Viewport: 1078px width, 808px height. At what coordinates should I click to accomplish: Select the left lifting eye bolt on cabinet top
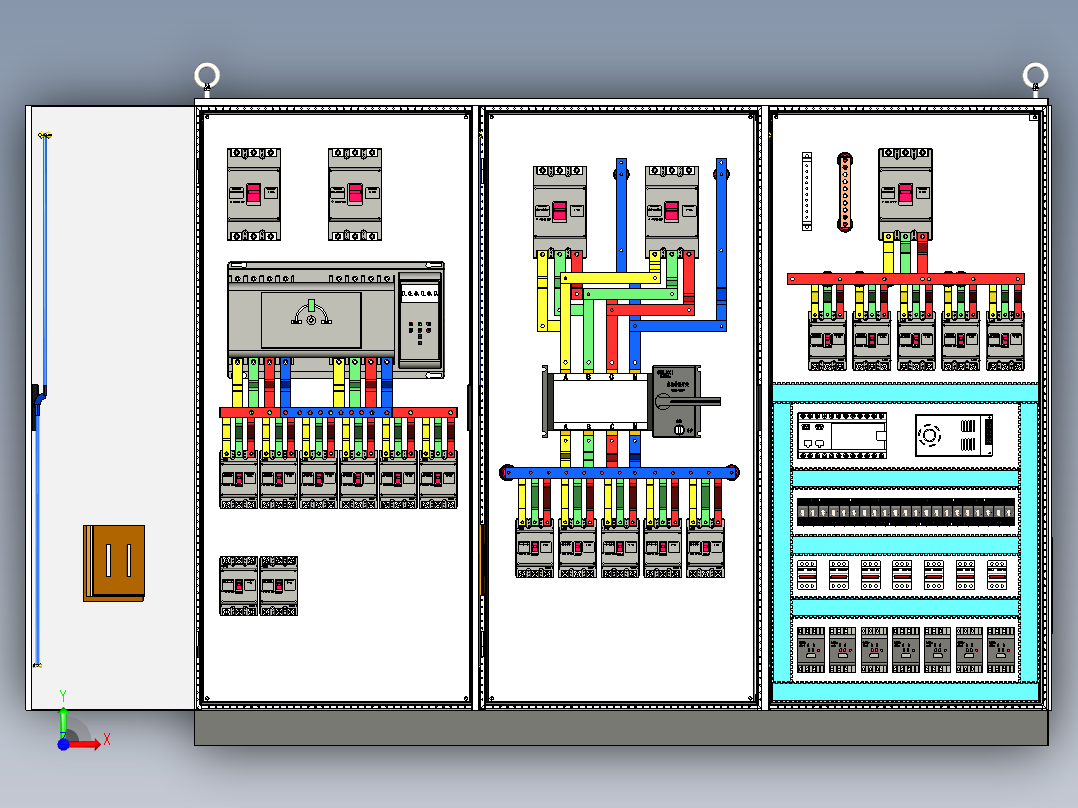207,77
